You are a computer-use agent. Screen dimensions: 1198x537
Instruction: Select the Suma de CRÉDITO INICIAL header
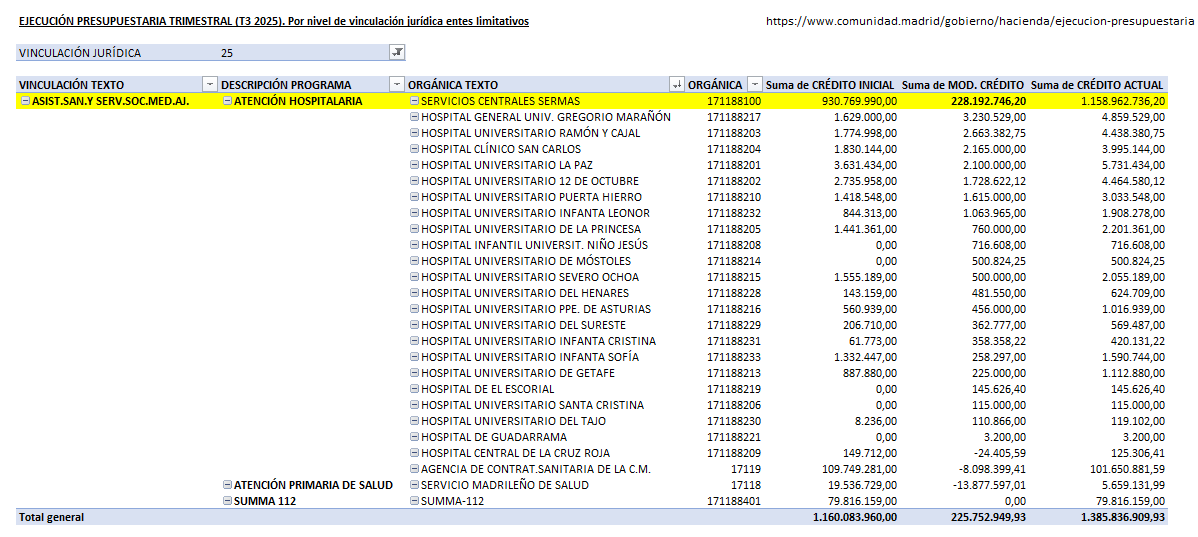click(x=831, y=85)
